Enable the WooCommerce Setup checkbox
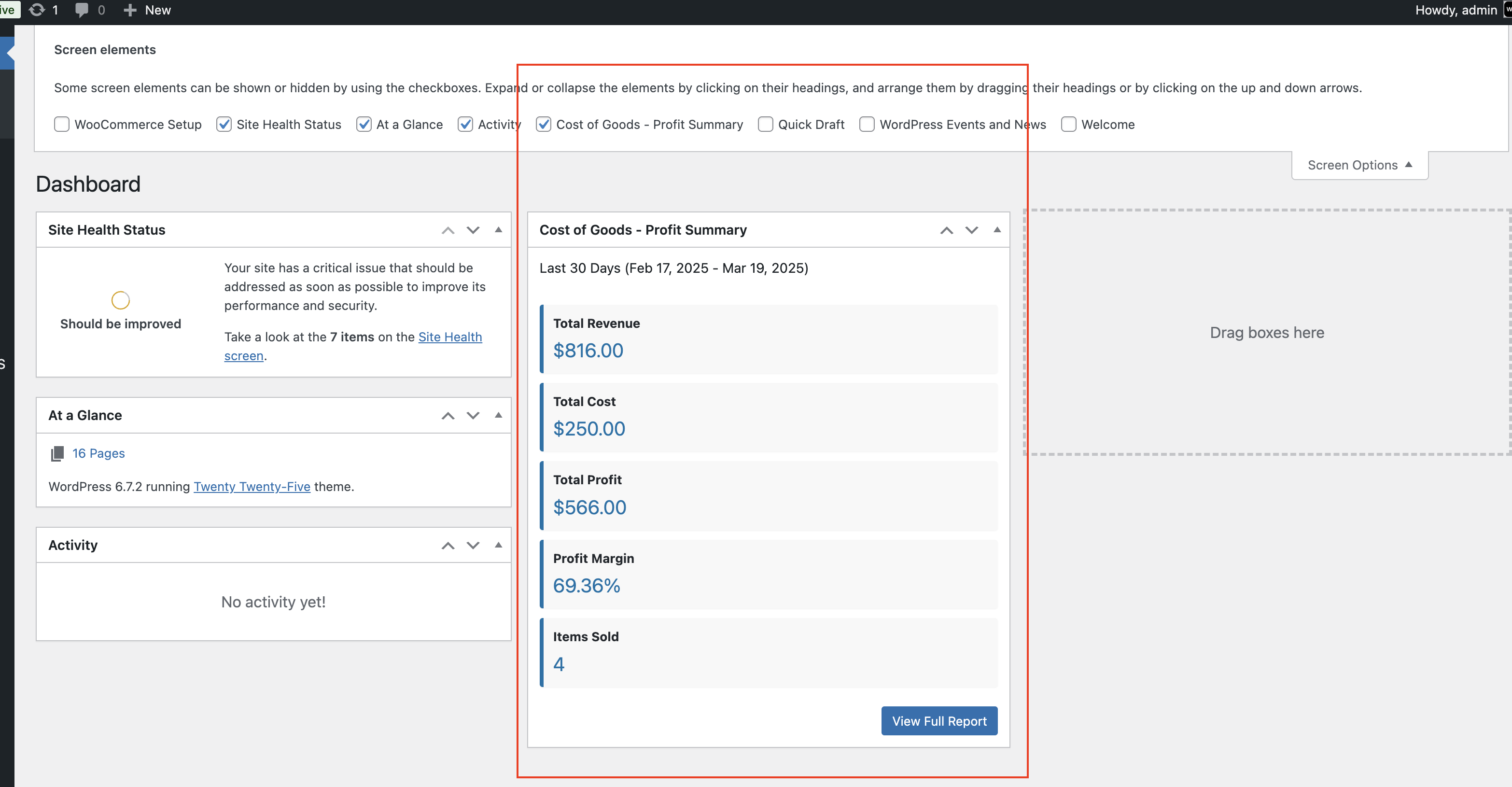 click(62, 125)
